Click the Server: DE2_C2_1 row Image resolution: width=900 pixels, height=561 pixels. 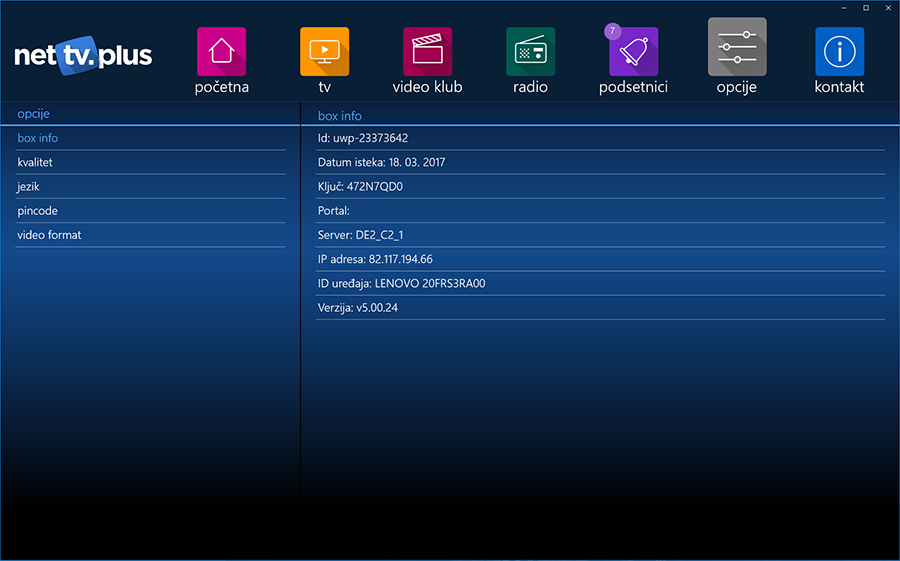tap(600, 235)
